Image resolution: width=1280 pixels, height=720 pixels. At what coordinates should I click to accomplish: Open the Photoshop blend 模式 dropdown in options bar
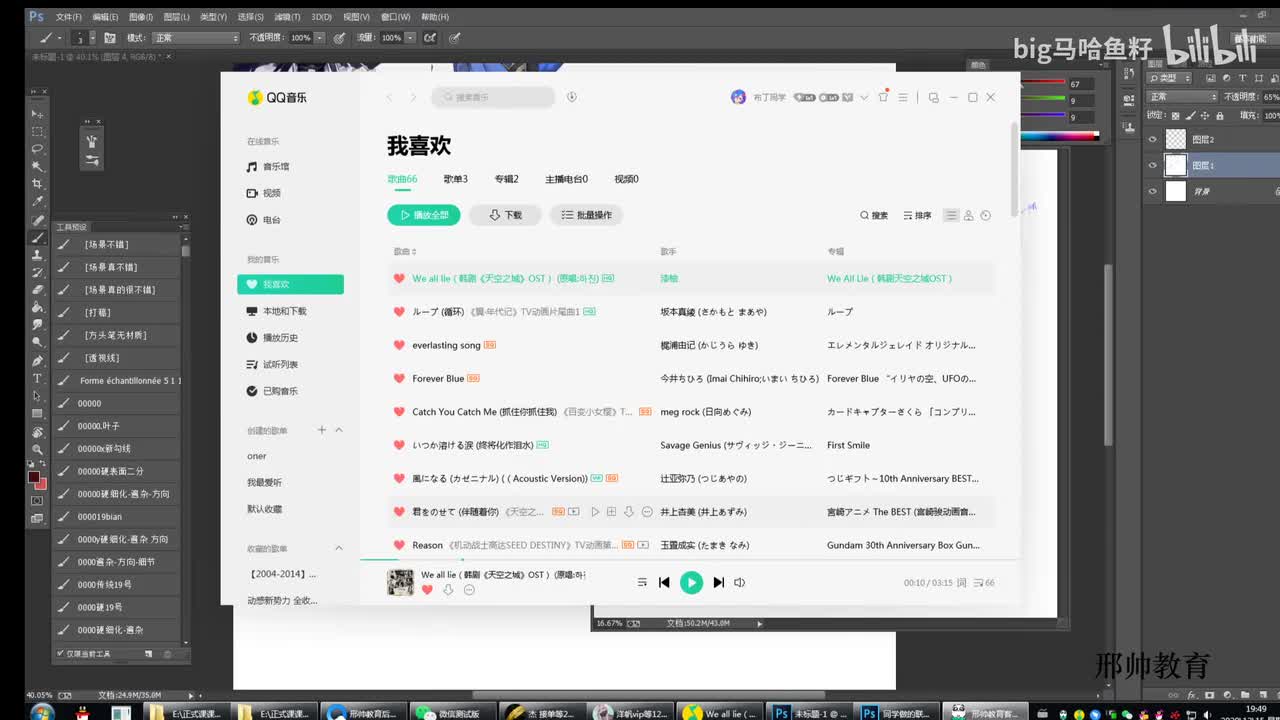point(196,37)
